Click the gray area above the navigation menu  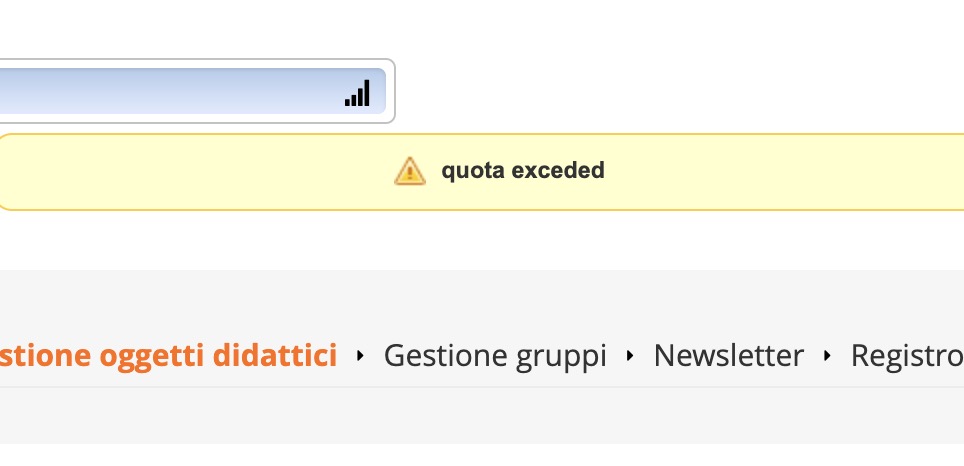pyautogui.click(x=480, y=298)
